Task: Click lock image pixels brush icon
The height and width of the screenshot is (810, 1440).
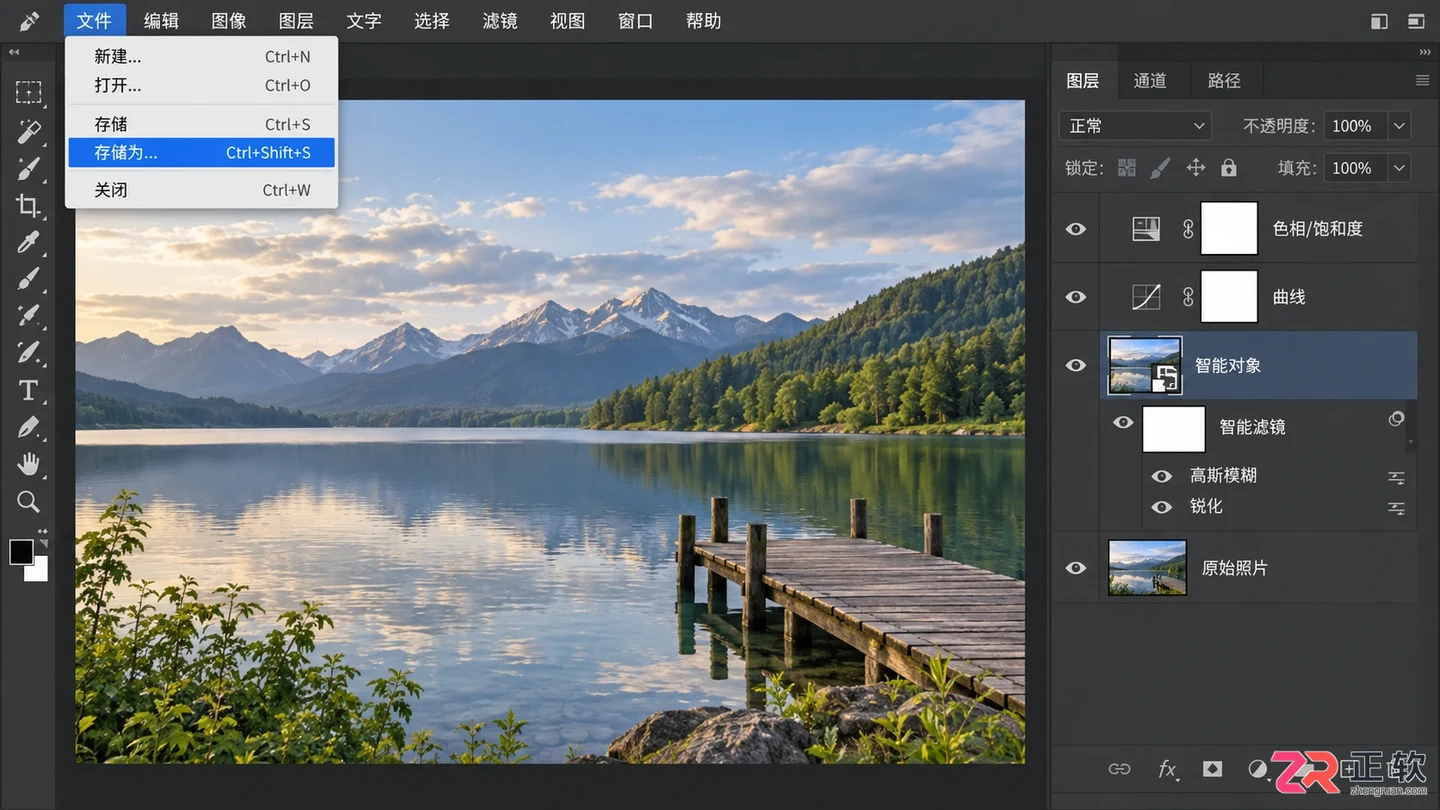Action: pos(1160,168)
